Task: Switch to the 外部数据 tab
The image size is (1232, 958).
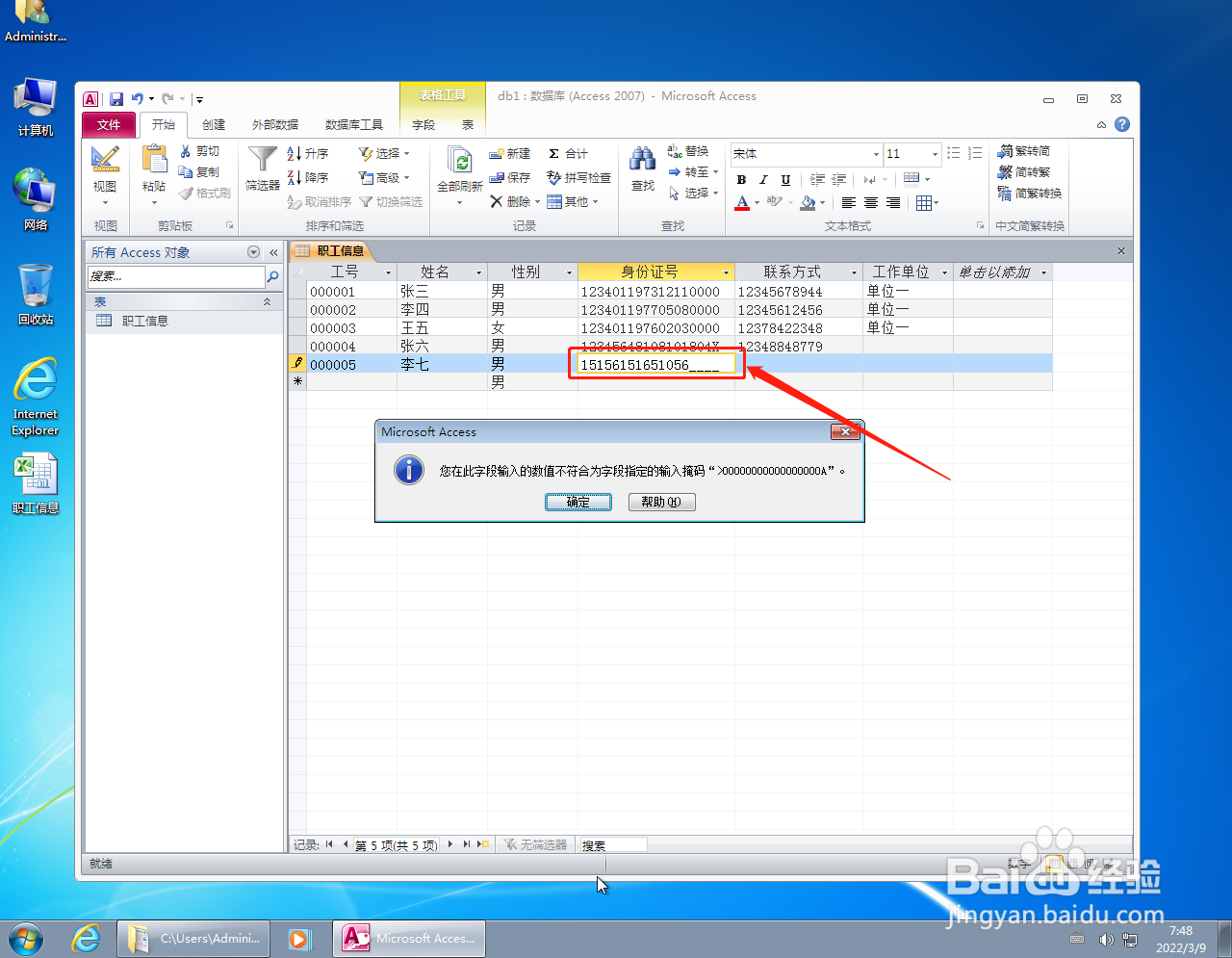Action: [x=275, y=125]
